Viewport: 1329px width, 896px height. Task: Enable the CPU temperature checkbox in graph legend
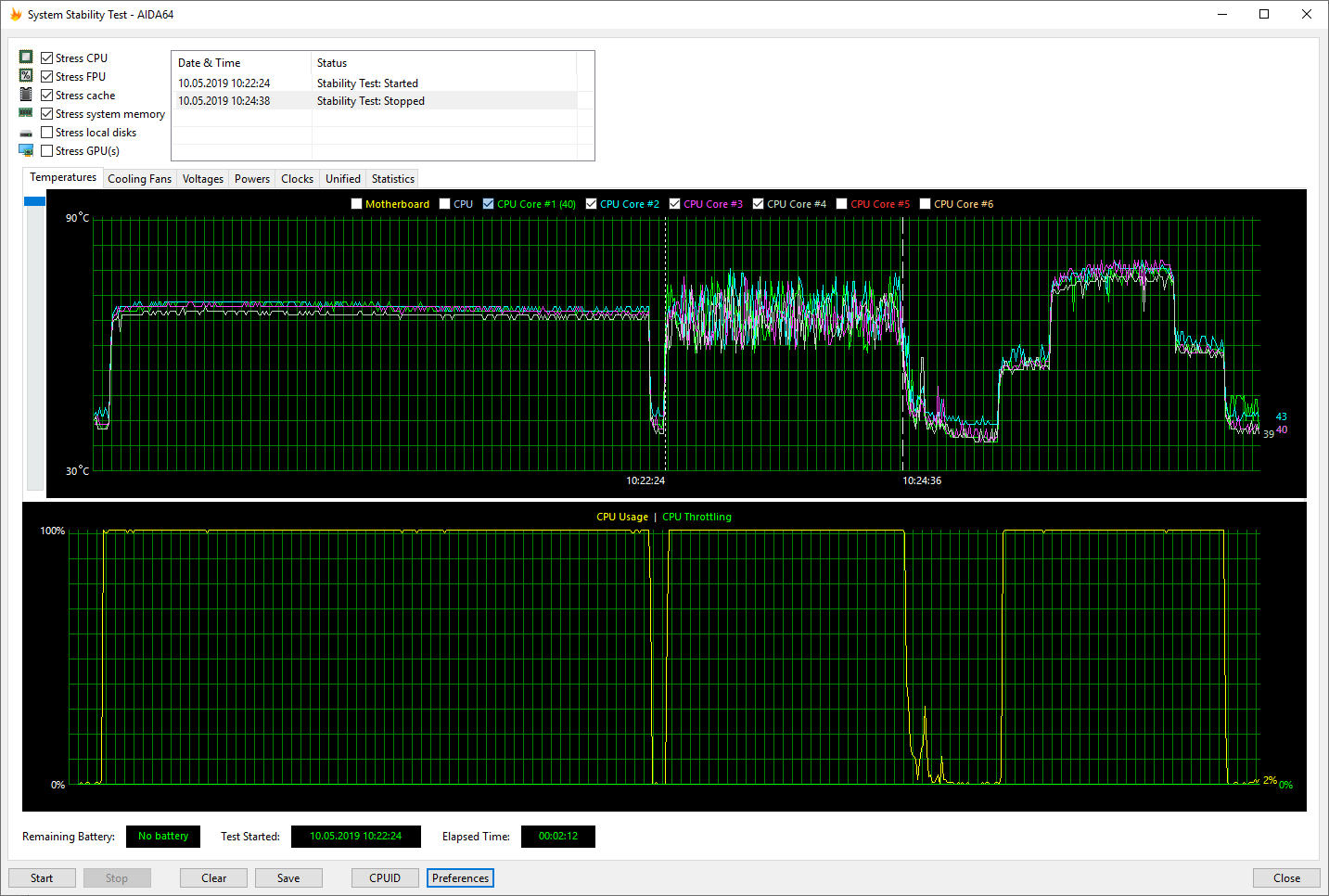pos(444,204)
